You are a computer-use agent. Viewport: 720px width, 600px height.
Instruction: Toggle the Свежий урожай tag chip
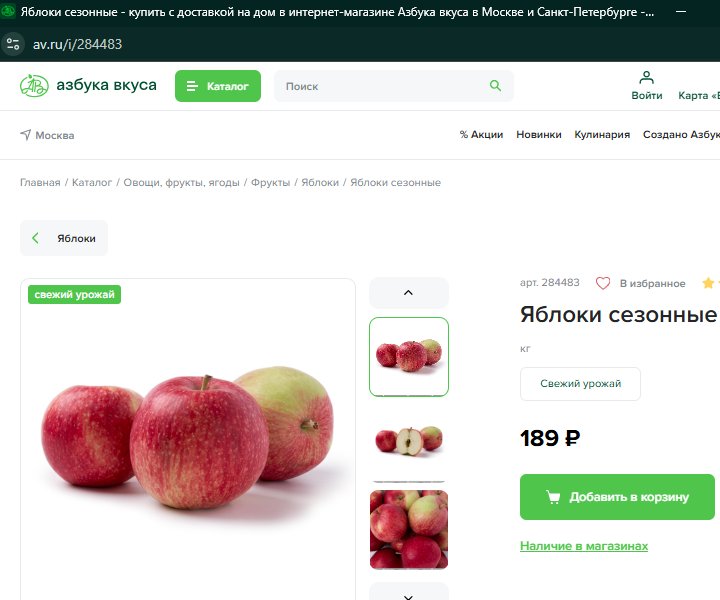580,383
